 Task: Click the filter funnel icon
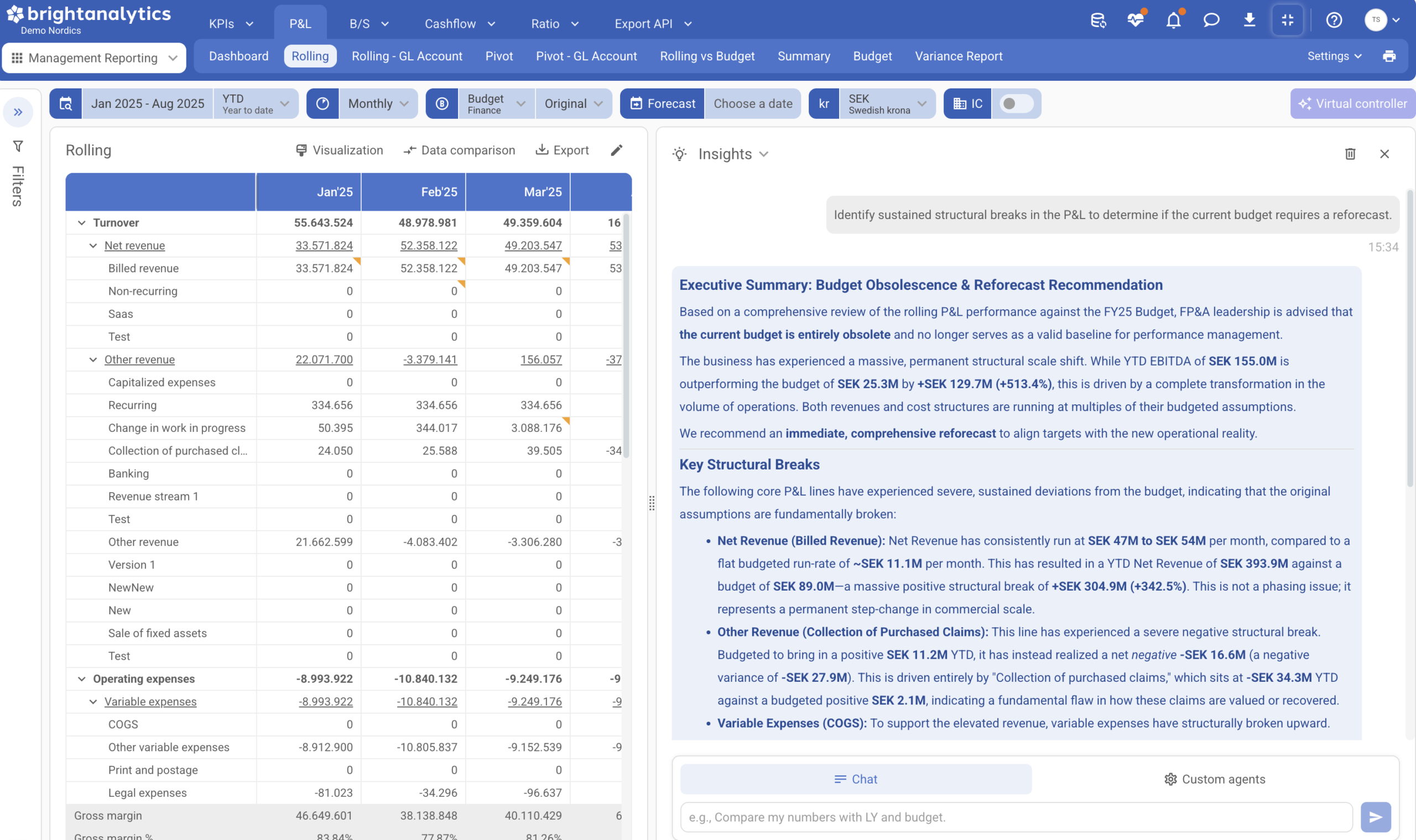coord(18,146)
